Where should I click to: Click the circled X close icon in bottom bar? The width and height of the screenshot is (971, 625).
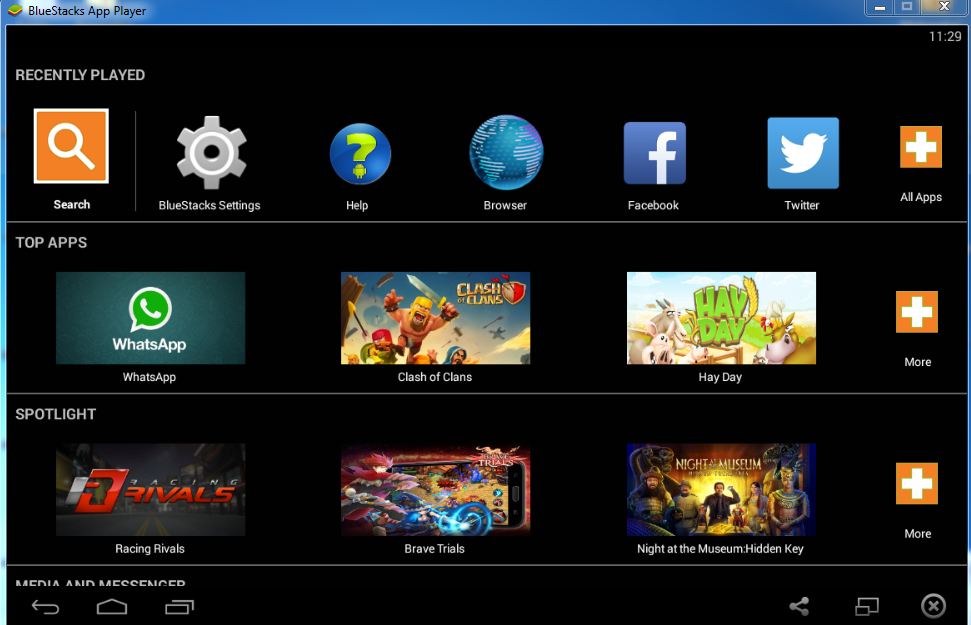pyautogui.click(x=933, y=606)
